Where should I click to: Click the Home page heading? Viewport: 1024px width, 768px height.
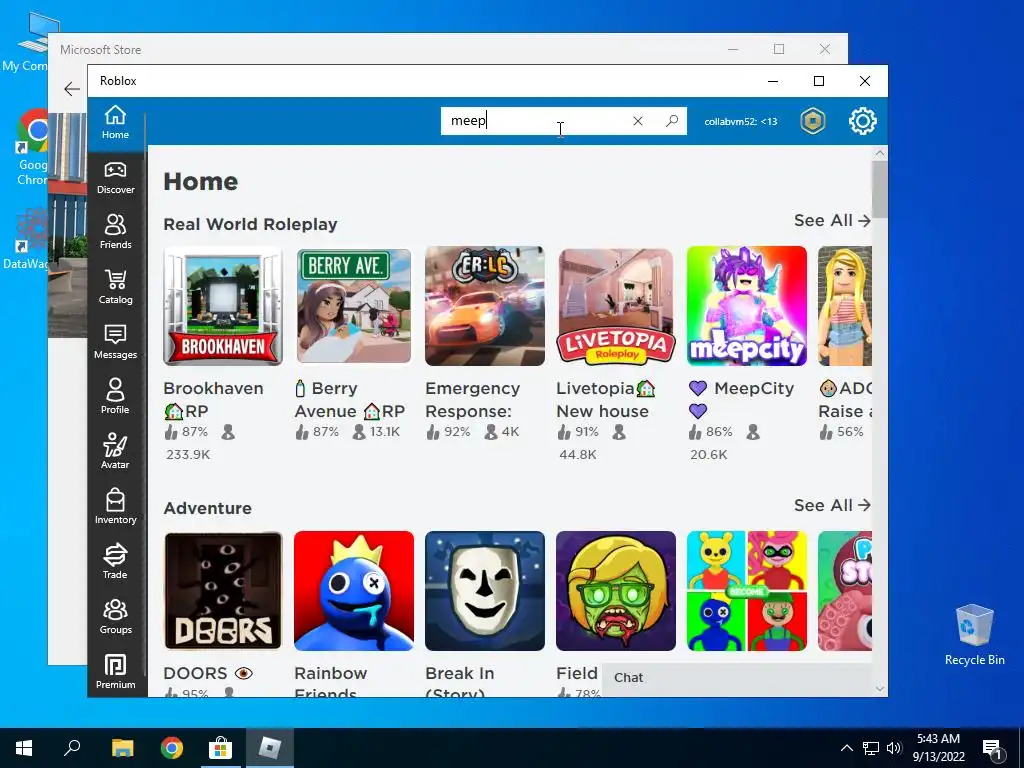click(200, 182)
